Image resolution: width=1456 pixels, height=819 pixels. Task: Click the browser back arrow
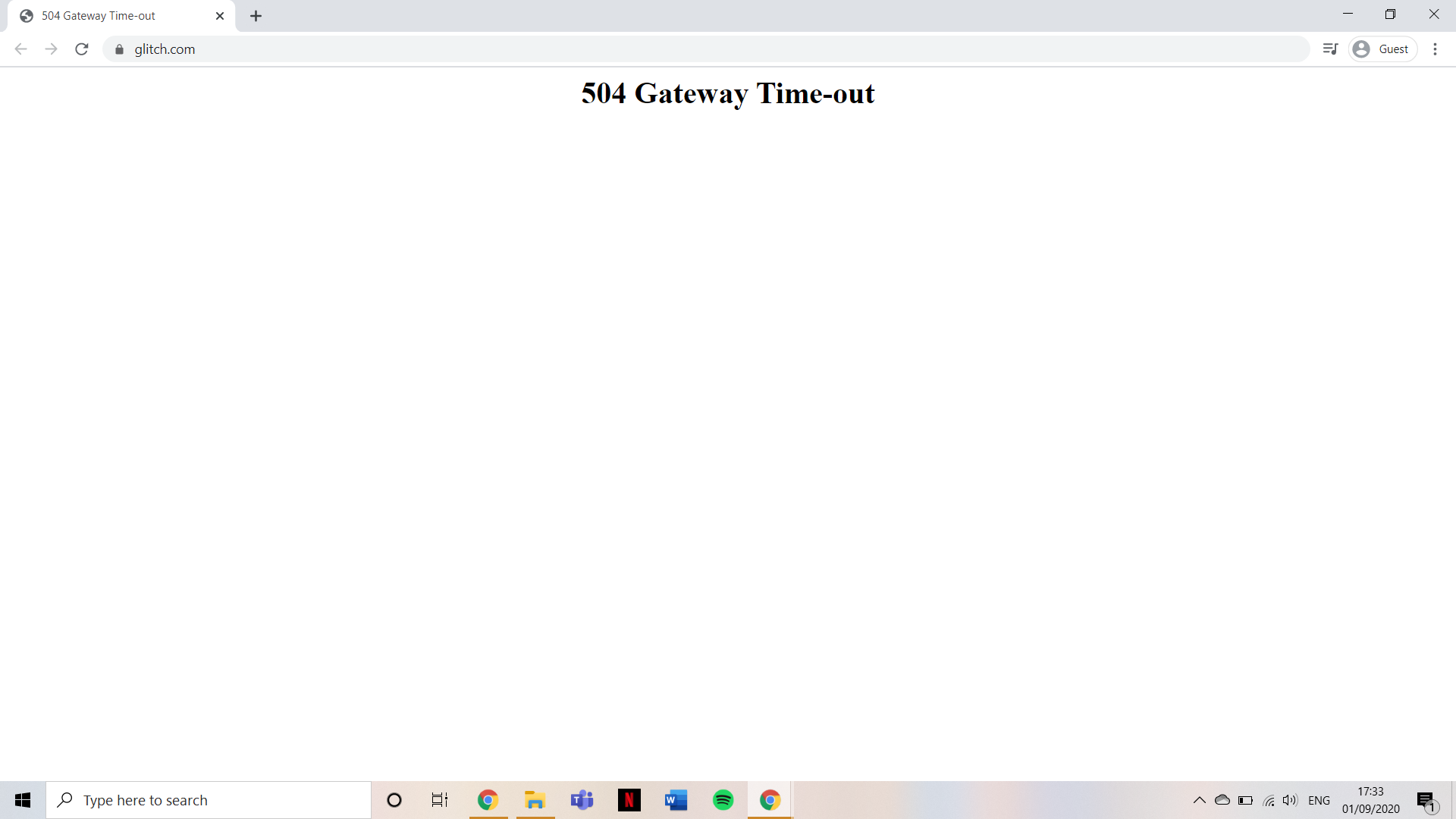coord(21,49)
